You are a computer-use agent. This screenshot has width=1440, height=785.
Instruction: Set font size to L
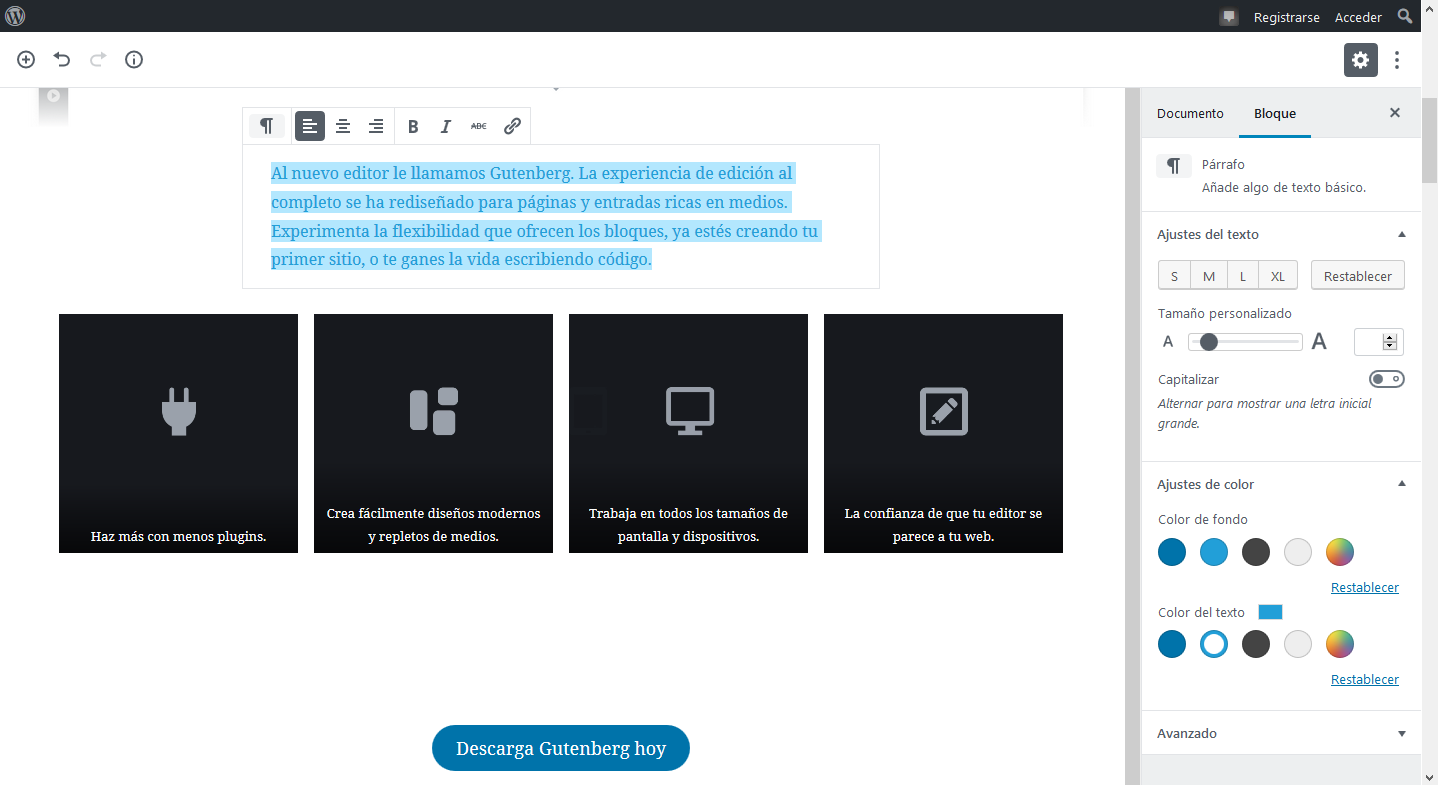(x=1243, y=276)
